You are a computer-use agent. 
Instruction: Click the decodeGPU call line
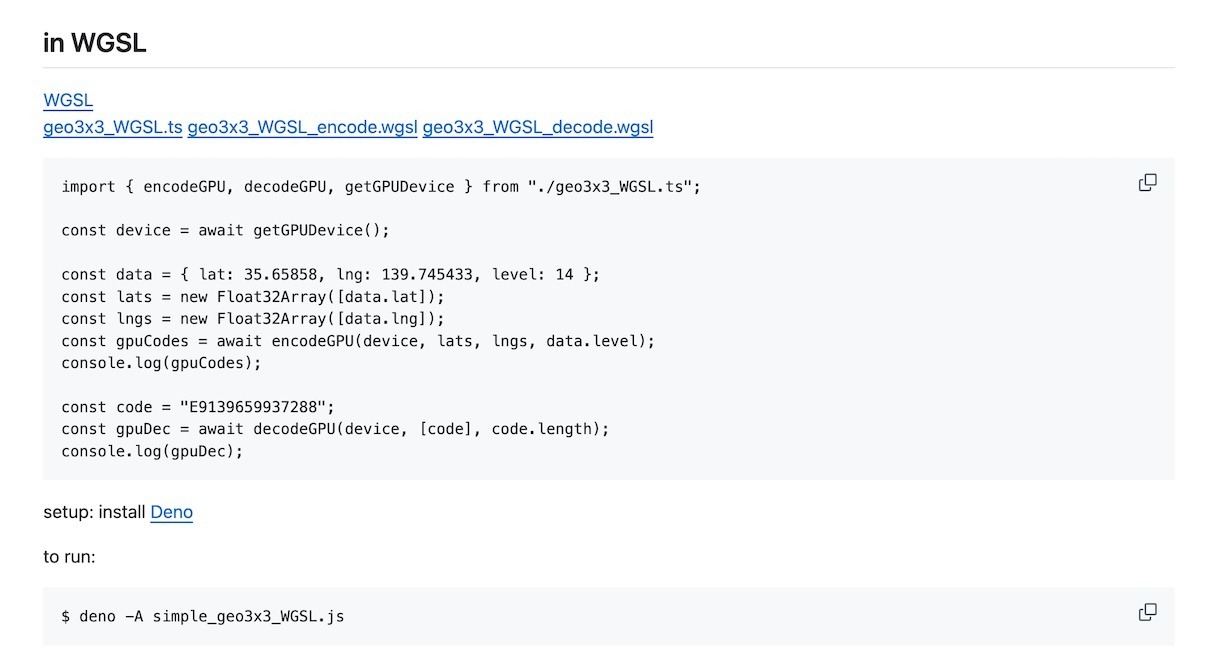[335, 429]
